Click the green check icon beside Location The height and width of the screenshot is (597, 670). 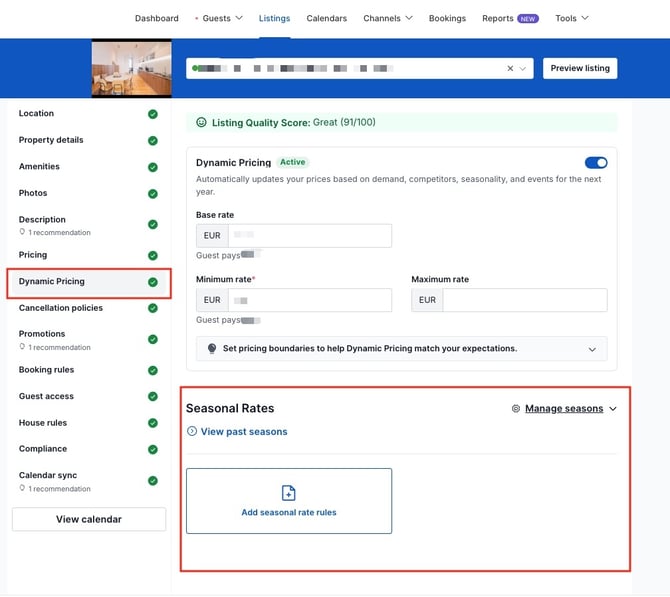(153, 114)
